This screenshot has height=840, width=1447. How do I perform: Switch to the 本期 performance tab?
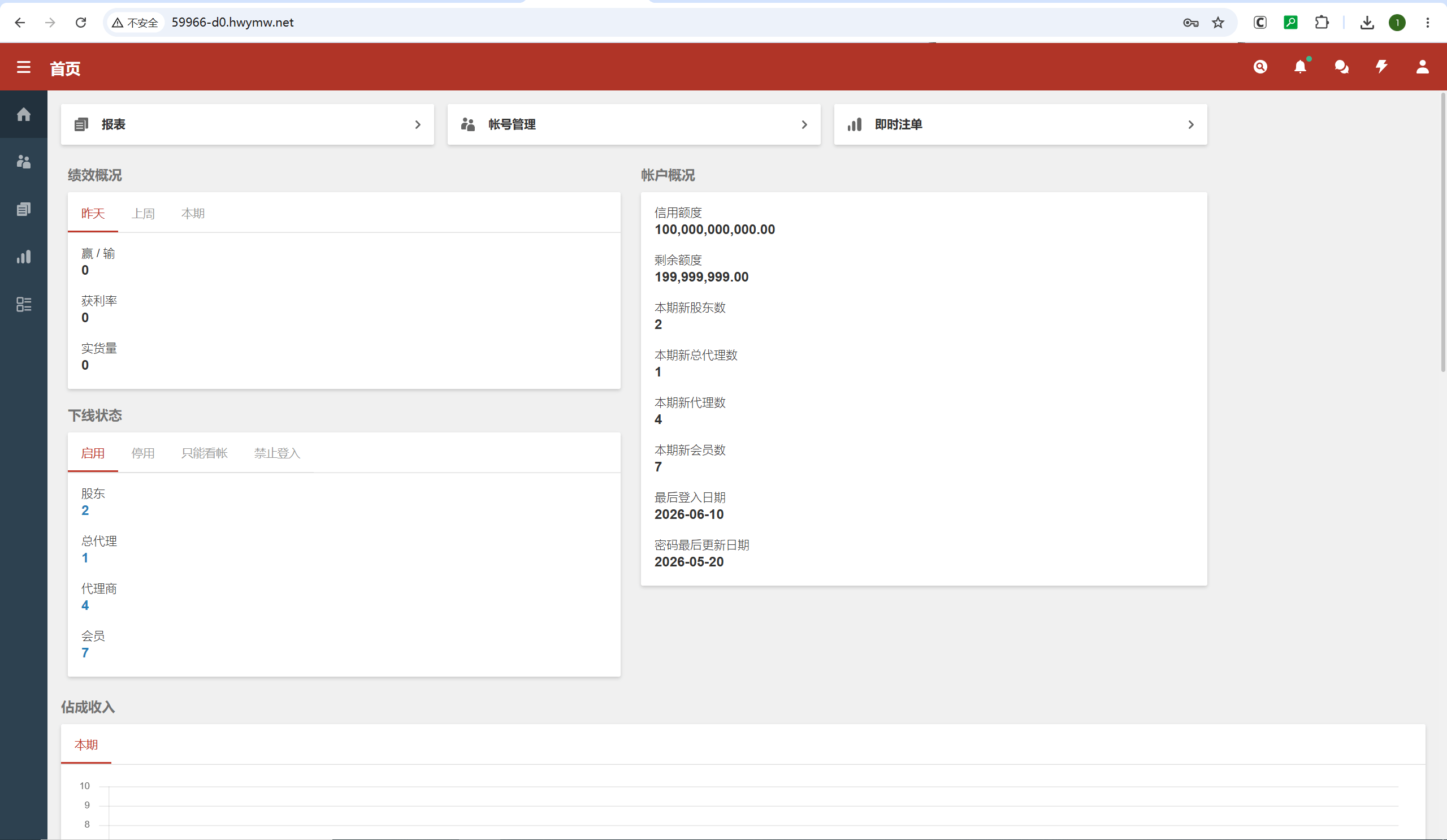(193, 214)
